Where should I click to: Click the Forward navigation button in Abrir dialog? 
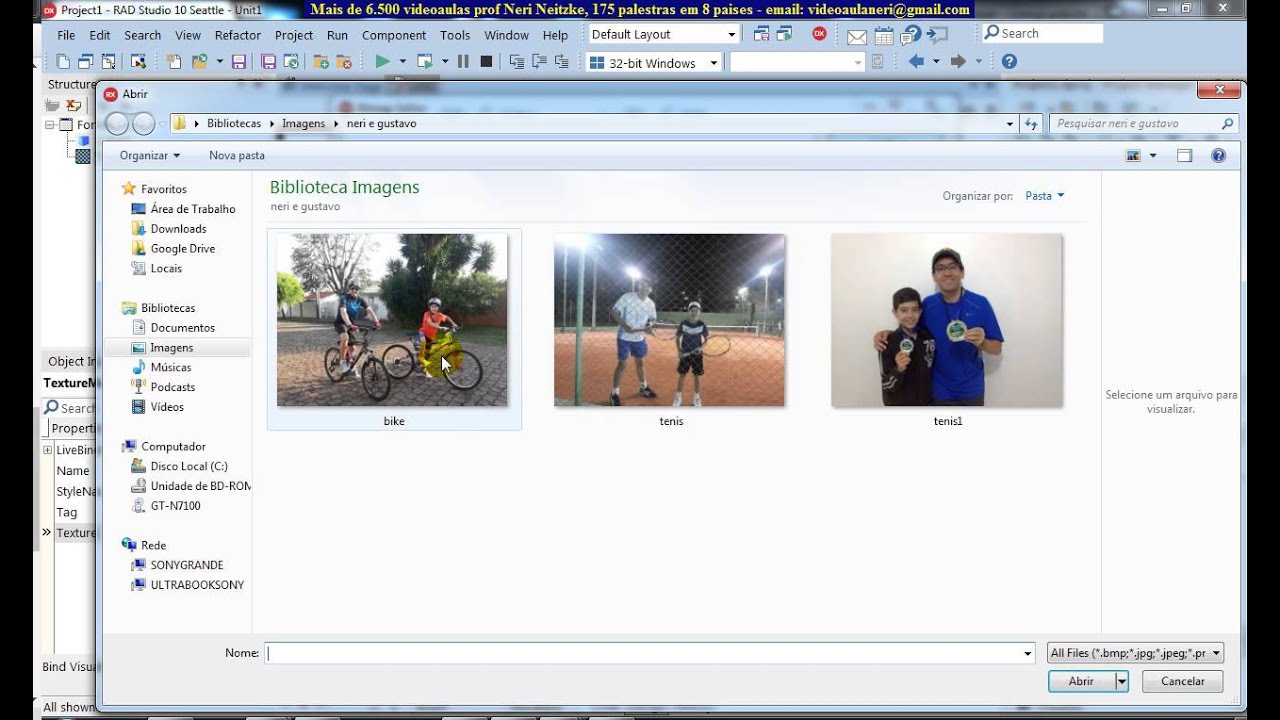tap(144, 124)
